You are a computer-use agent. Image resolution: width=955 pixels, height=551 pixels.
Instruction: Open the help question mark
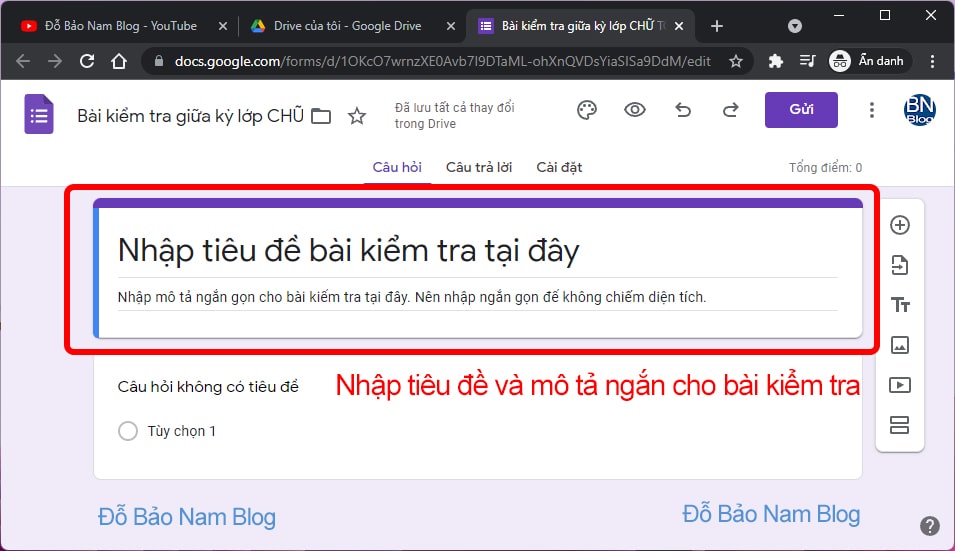[x=929, y=525]
